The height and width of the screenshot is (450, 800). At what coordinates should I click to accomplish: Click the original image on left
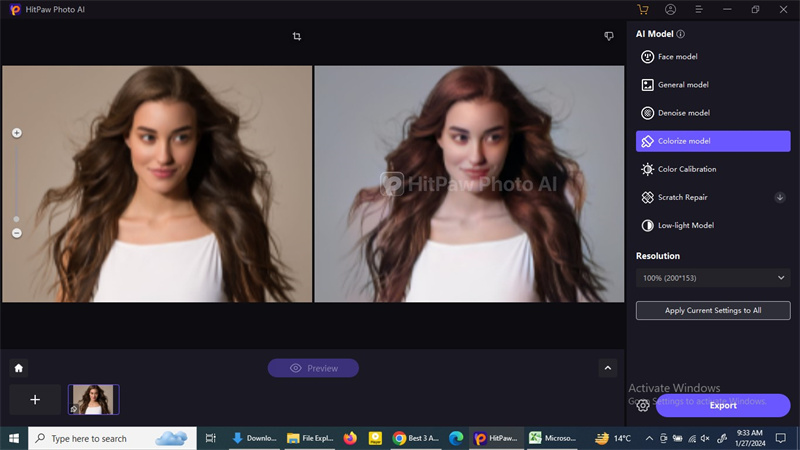[x=157, y=184]
